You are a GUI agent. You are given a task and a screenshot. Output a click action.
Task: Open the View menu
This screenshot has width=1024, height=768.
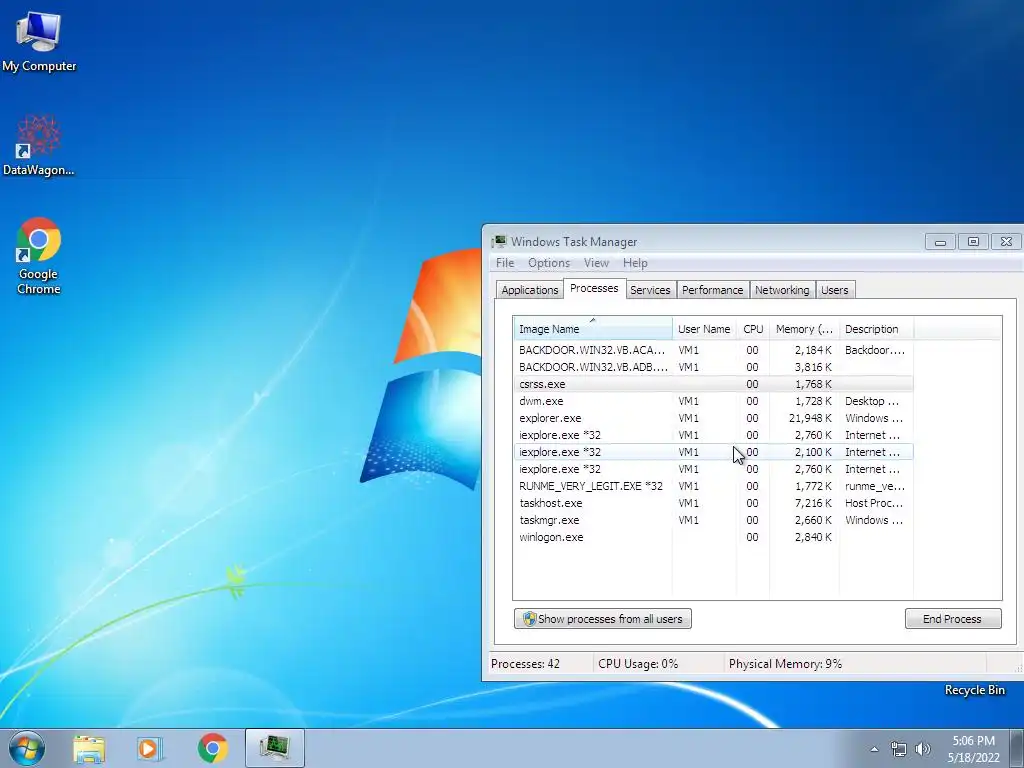click(x=596, y=263)
